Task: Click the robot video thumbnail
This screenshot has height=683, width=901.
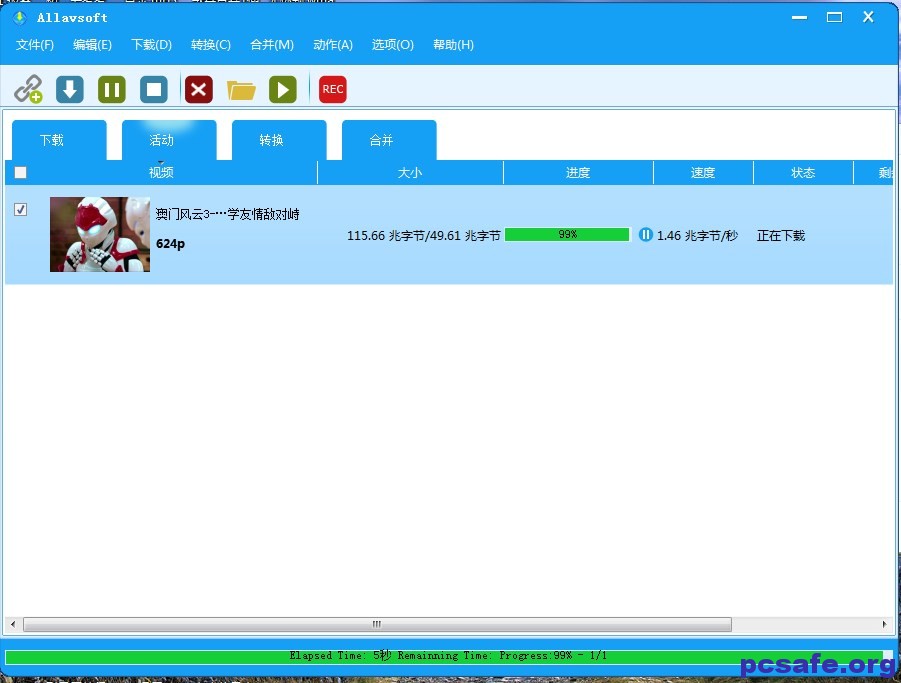Action: click(100, 234)
